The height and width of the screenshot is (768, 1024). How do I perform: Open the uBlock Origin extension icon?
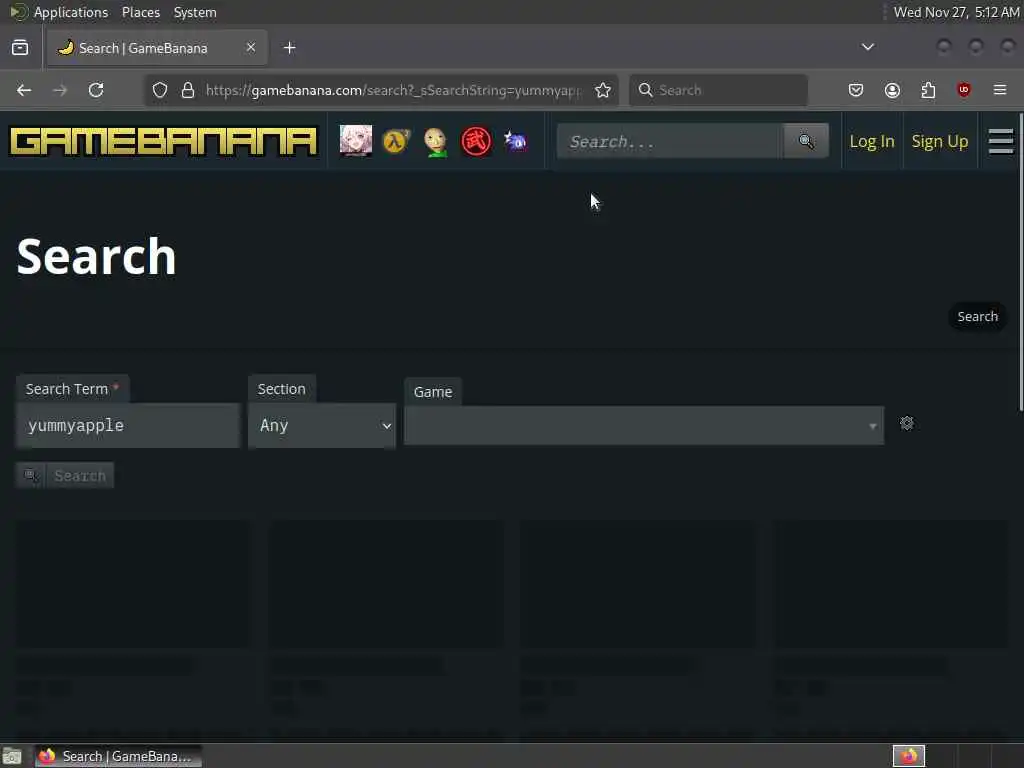pyautogui.click(x=964, y=90)
